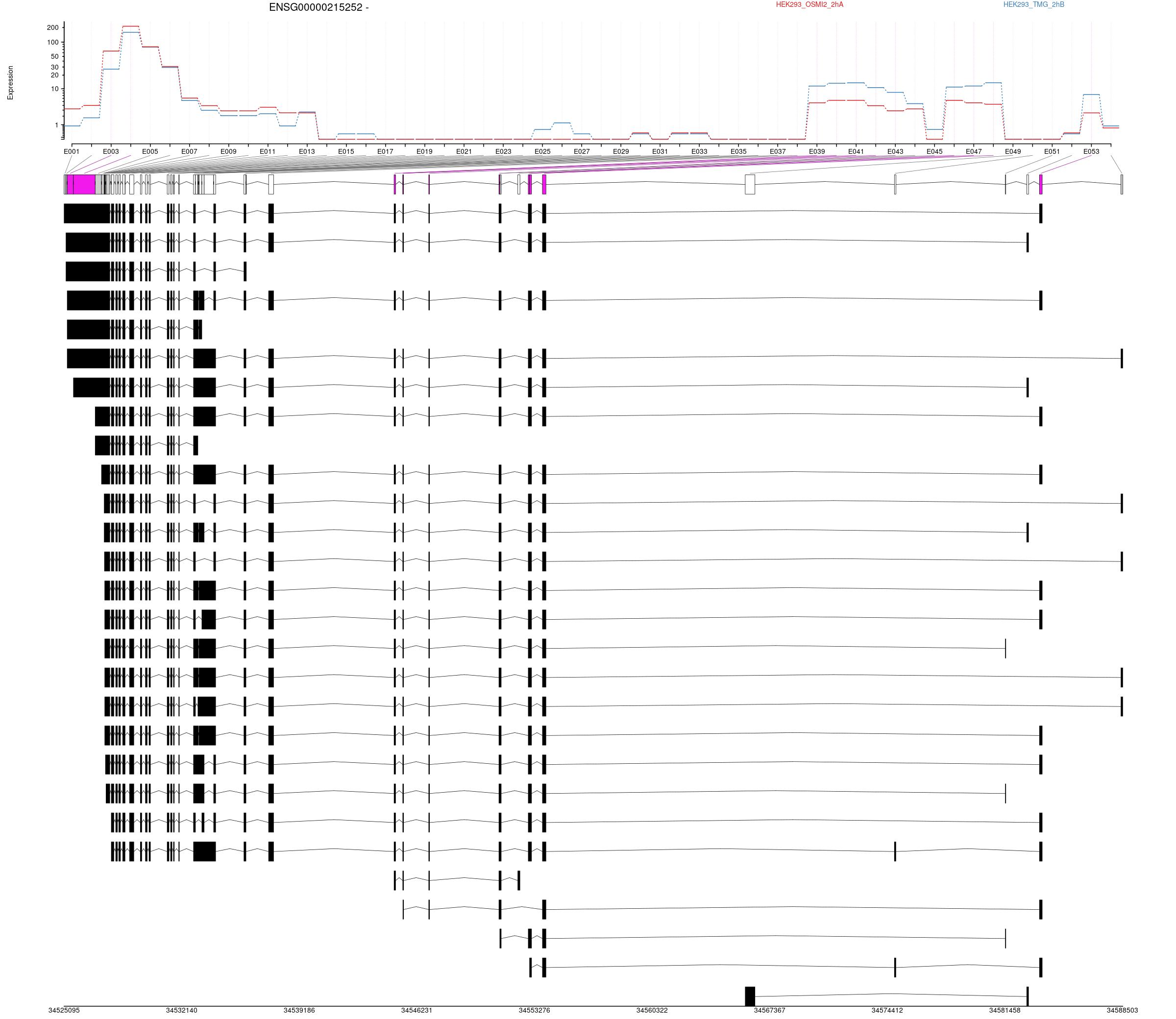Click exon bin label E033
This screenshot has width=1176, height=1019.
[x=699, y=152]
